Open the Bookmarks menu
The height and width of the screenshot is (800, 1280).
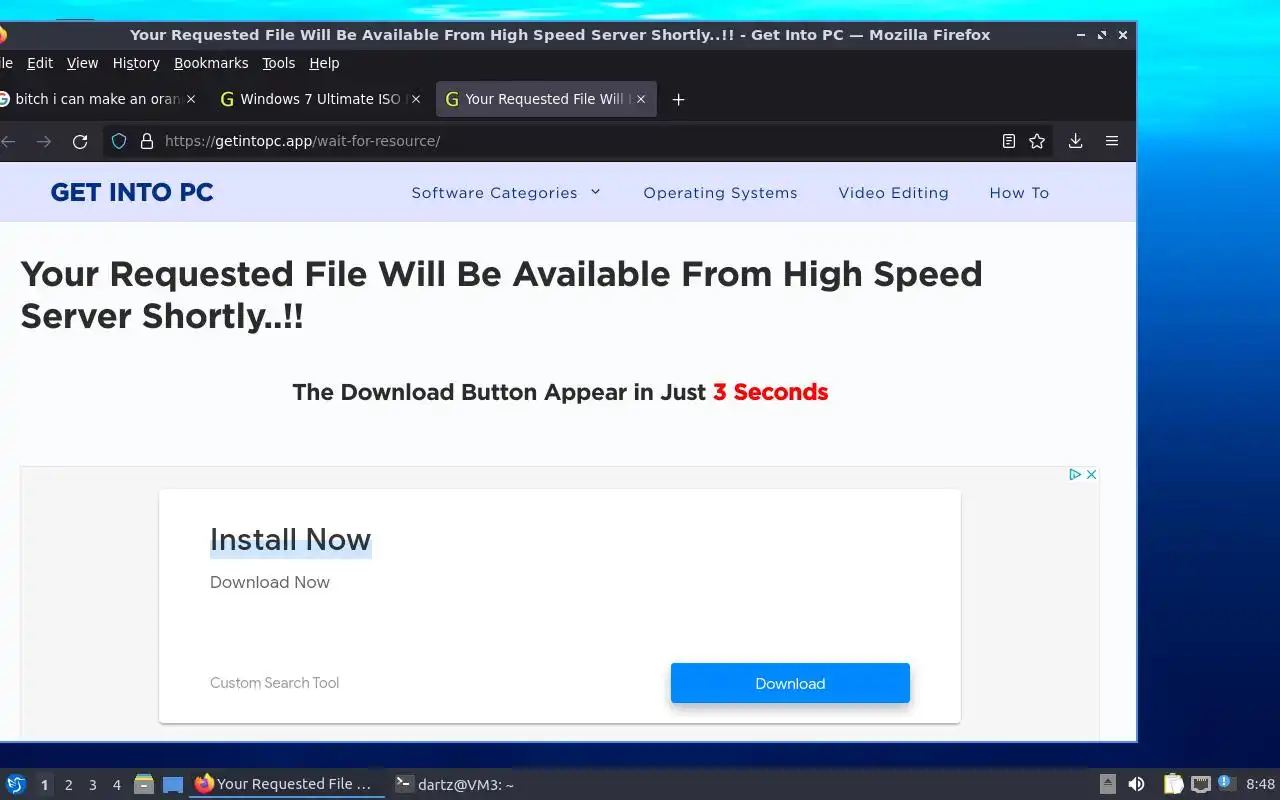tap(211, 63)
